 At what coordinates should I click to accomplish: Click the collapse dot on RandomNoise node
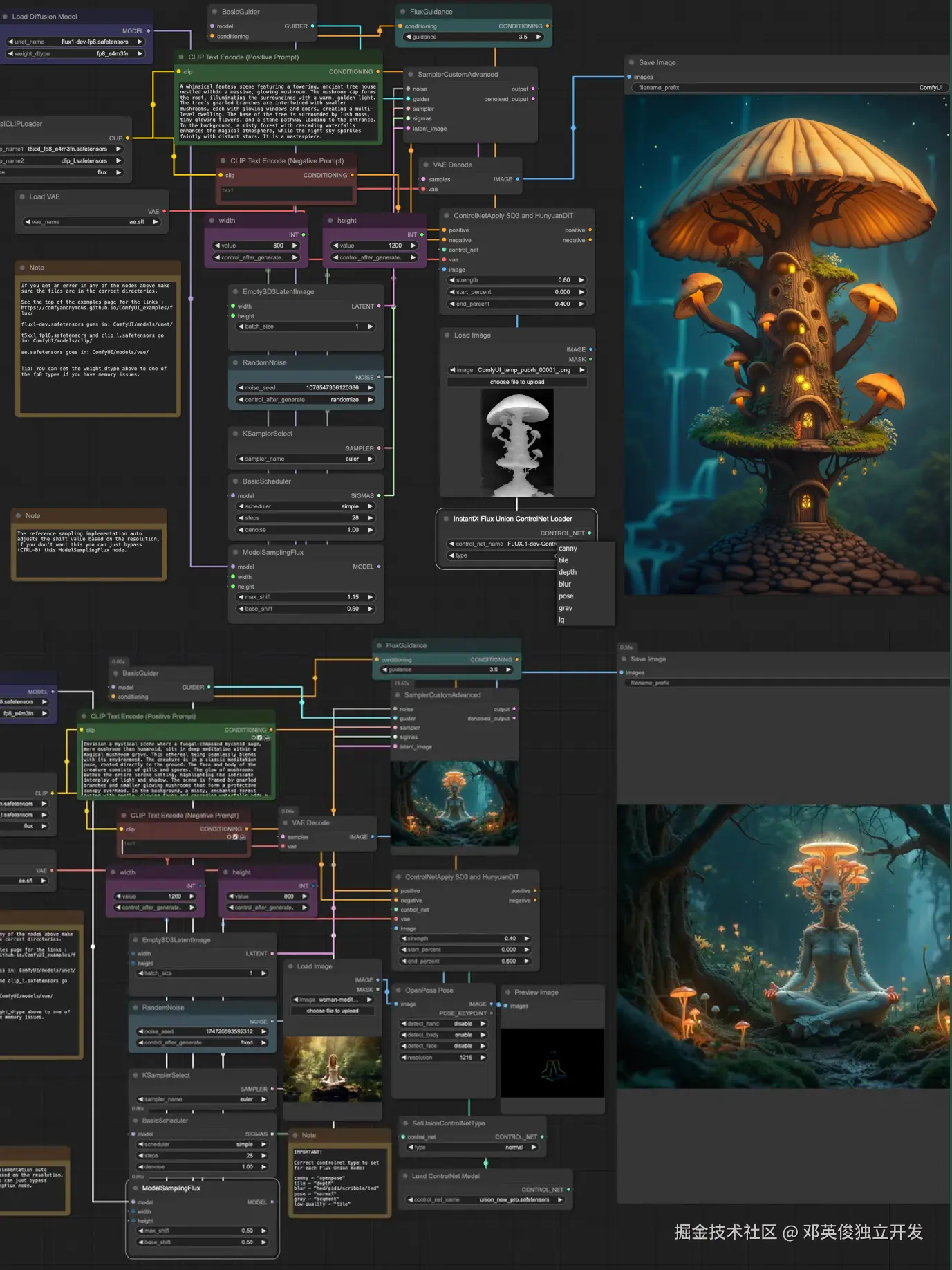(234, 362)
